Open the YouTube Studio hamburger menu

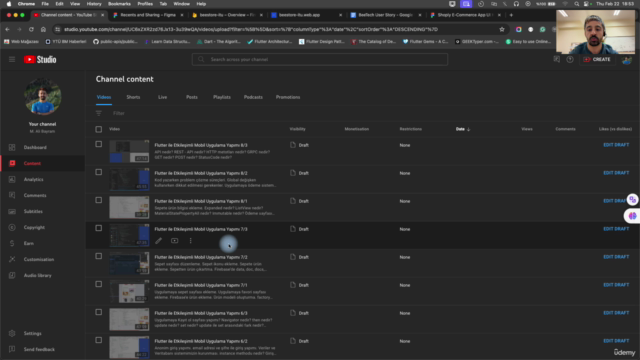point(12,60)
